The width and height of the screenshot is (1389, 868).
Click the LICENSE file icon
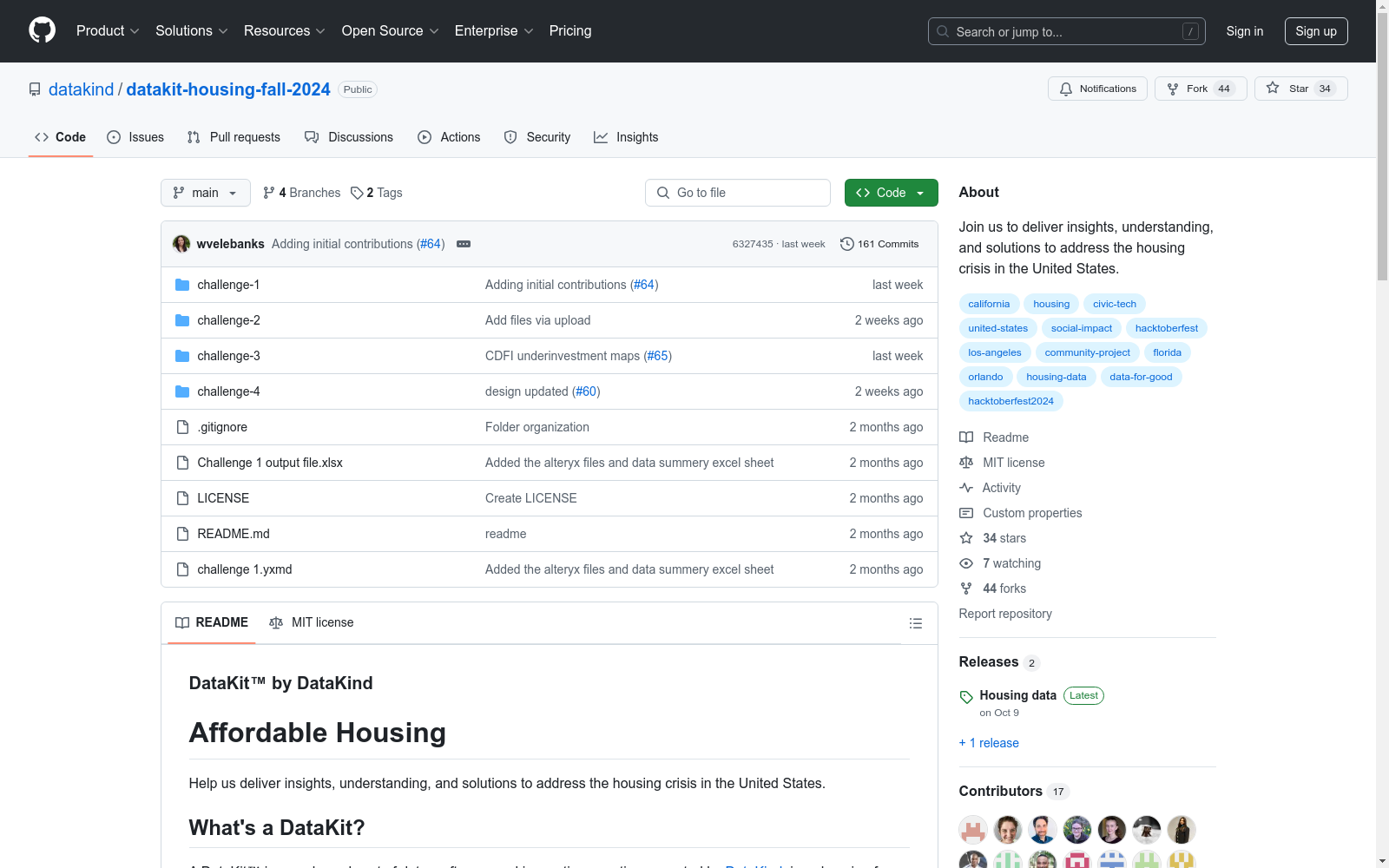click(x=182, y=498)
